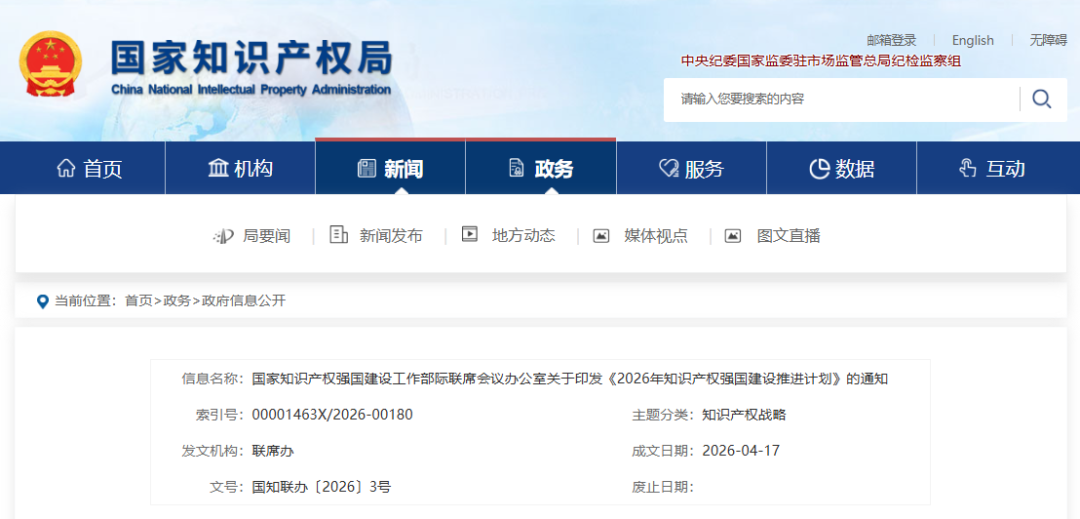Screen dimensions: 1080x519
Task: Click the institution building icon beside 机构
Action: 218,168
